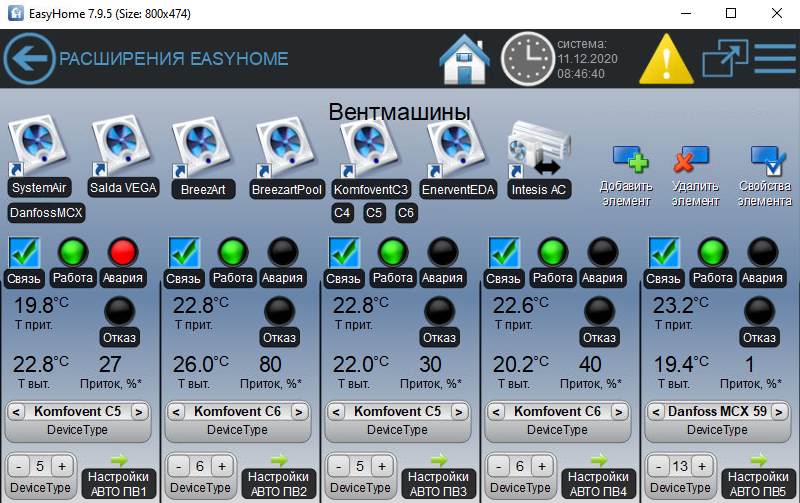
Task: Open the C4 Komfovent tab
Action: [x=342, y=212]
